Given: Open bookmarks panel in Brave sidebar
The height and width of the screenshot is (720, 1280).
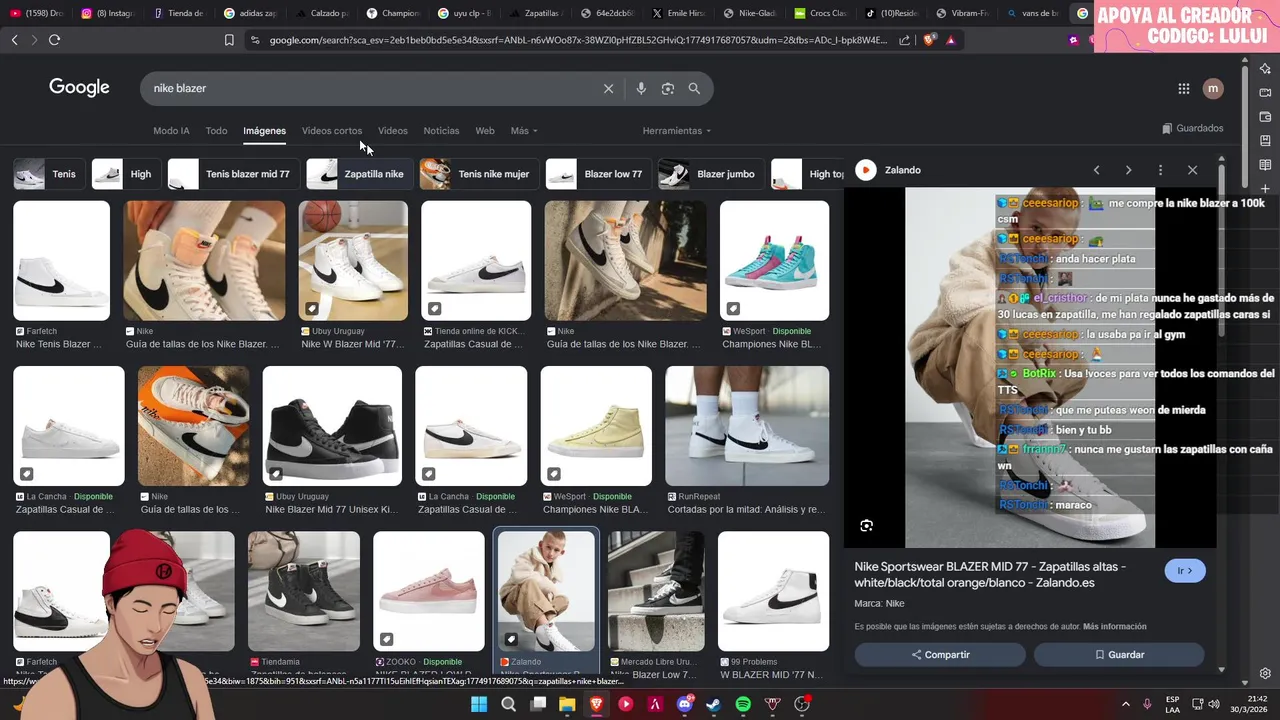Looking at the screenshot, I should point(1265,141).
